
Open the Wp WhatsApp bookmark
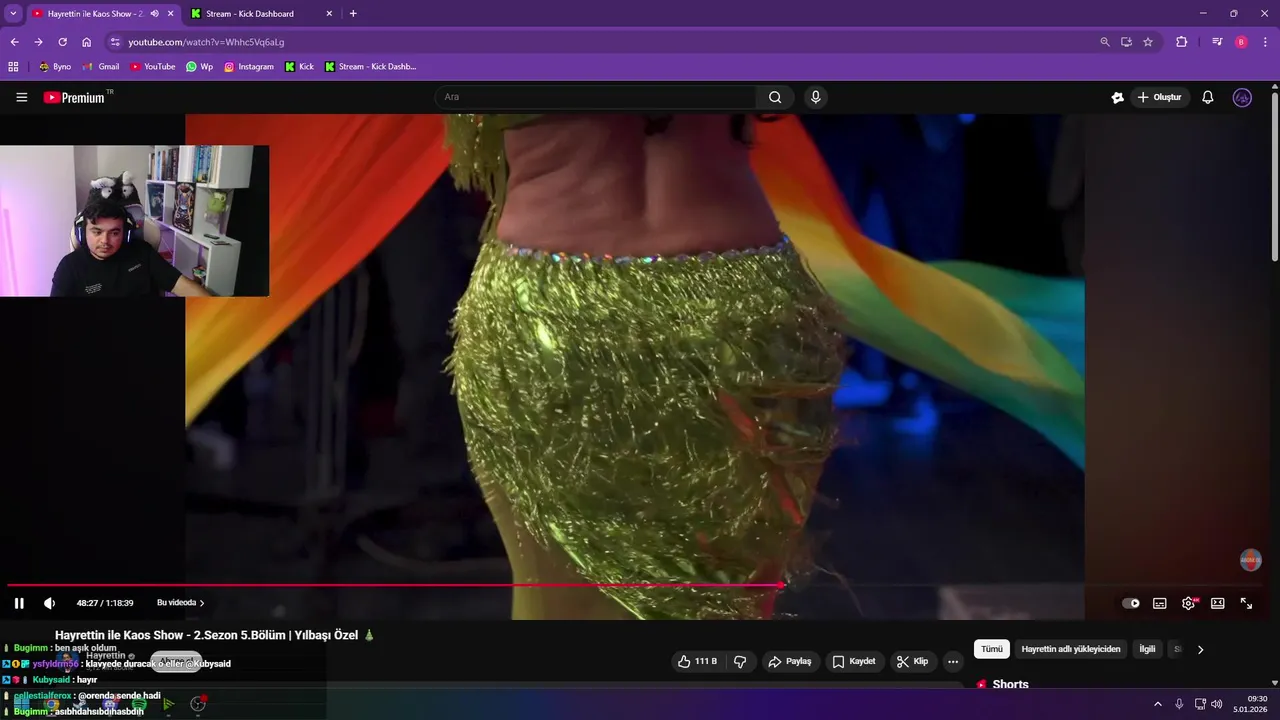199,67
